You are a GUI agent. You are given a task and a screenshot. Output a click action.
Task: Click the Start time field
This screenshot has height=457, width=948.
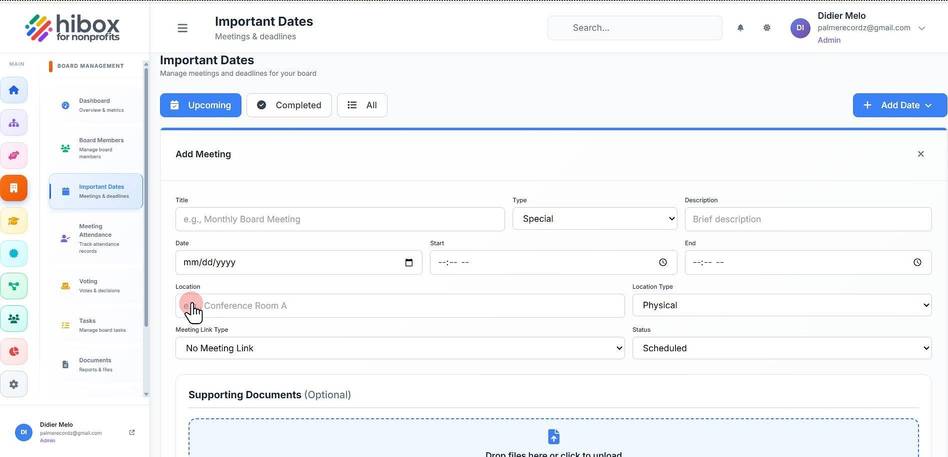(553, 262)
